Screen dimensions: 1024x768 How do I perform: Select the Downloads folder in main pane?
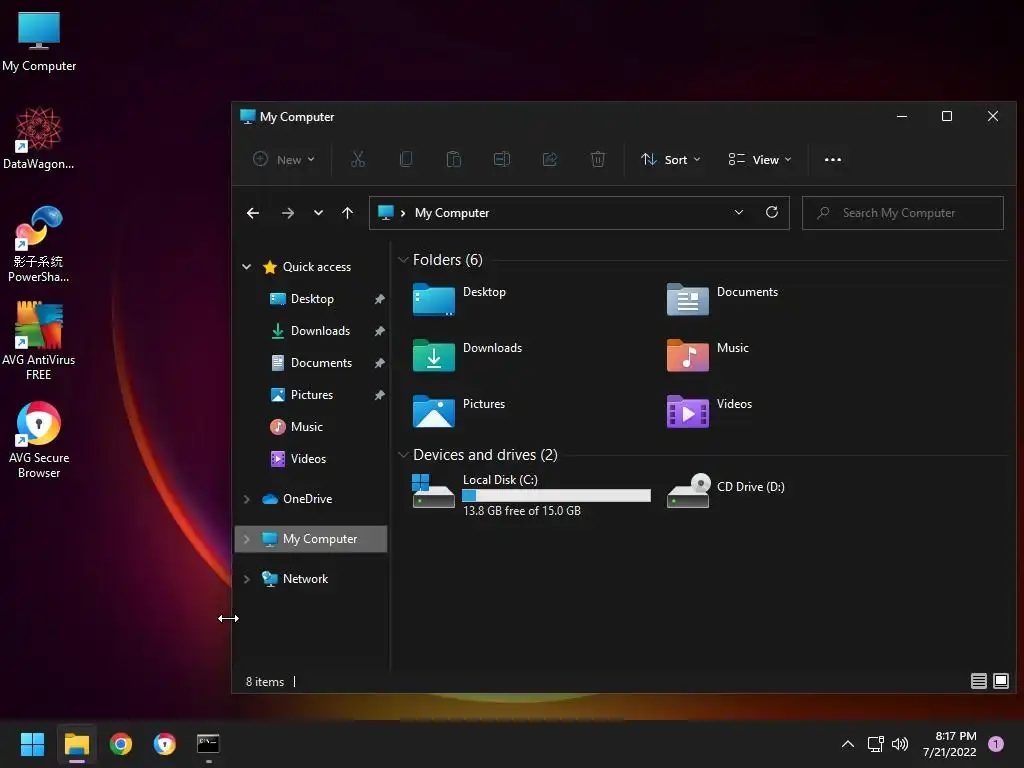click(467, 356)
